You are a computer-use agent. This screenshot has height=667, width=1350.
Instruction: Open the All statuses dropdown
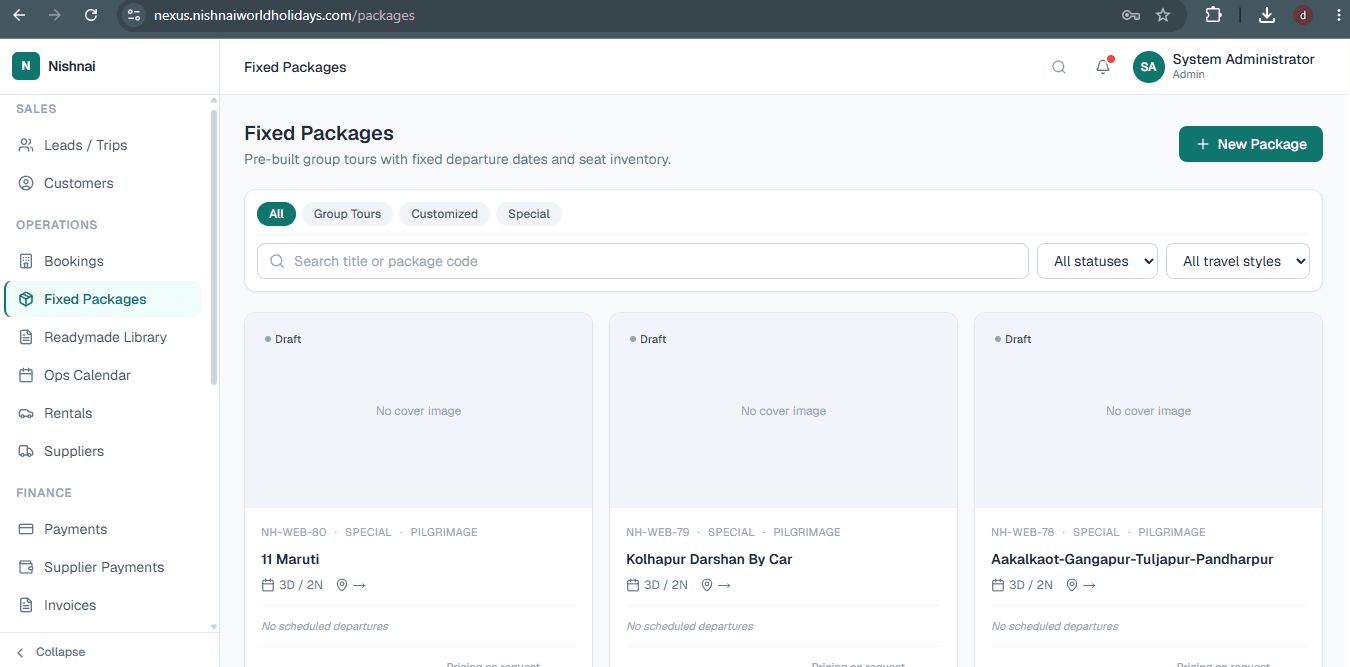1097,261
